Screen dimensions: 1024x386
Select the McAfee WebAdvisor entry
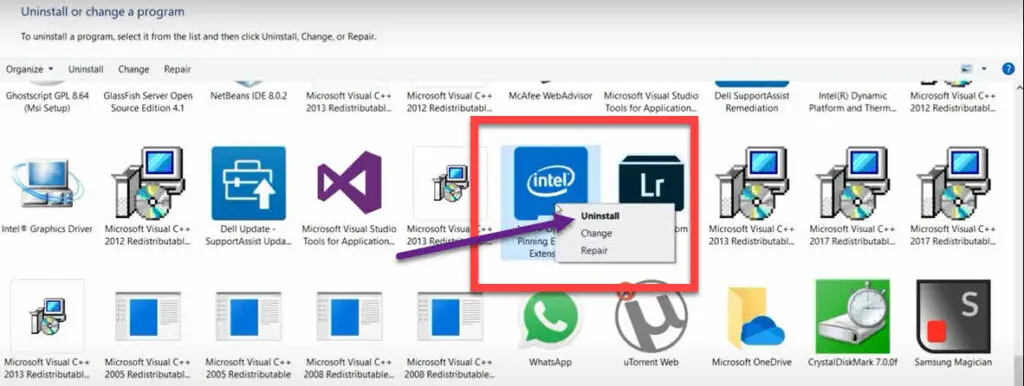[x=550, y=95]
